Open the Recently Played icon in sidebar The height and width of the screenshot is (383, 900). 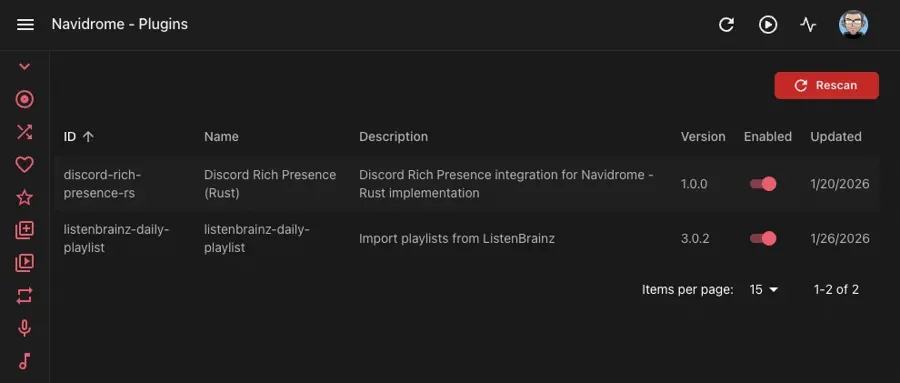tap(24, 263)
